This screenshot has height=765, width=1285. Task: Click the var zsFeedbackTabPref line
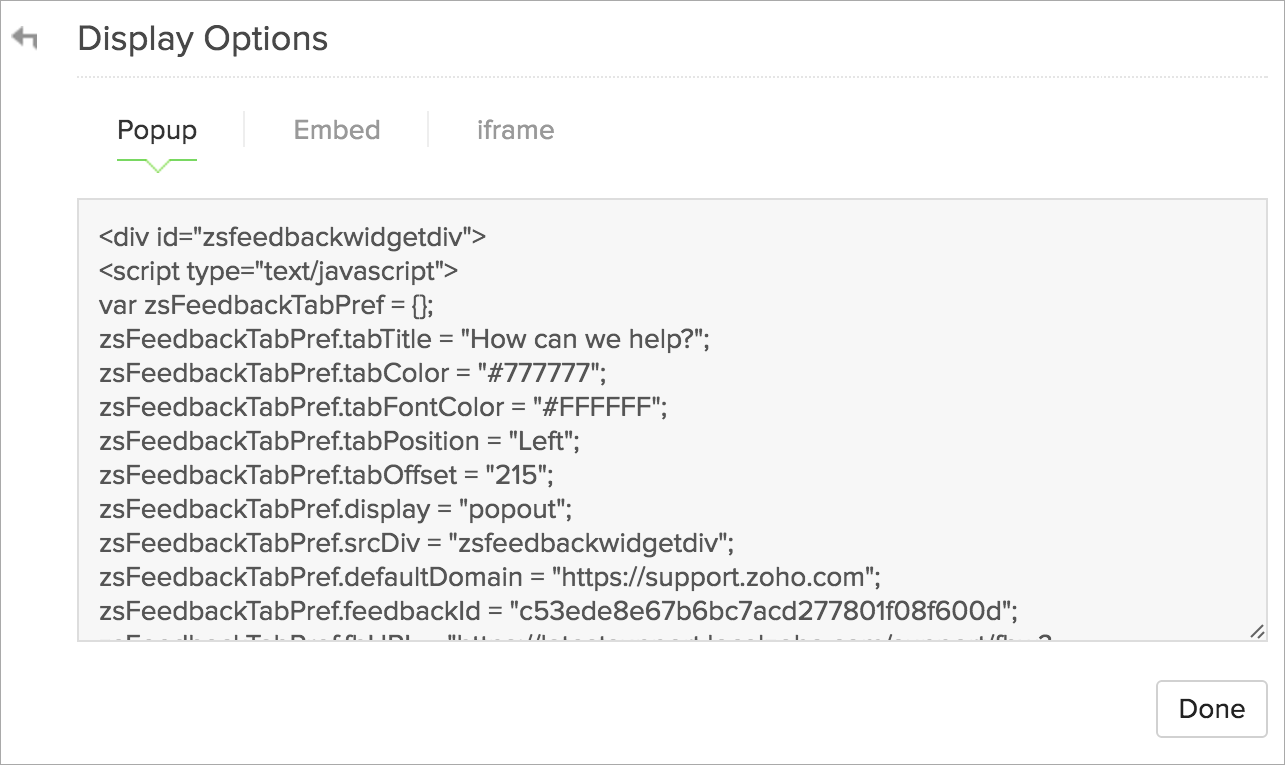click(x=265, y=305)
